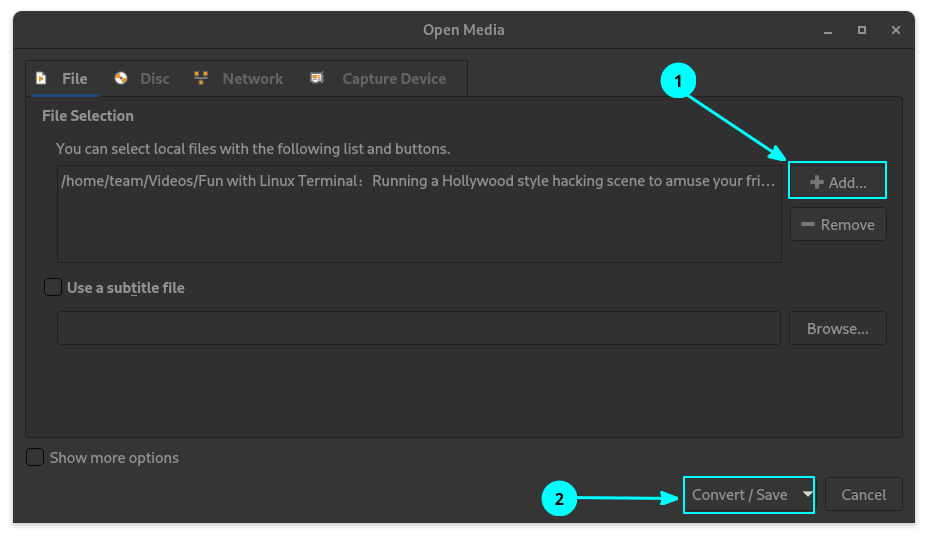Expand the Convert / Save dropdown arrow
Viewport: 928px width, 539px height.
point(806,494)
